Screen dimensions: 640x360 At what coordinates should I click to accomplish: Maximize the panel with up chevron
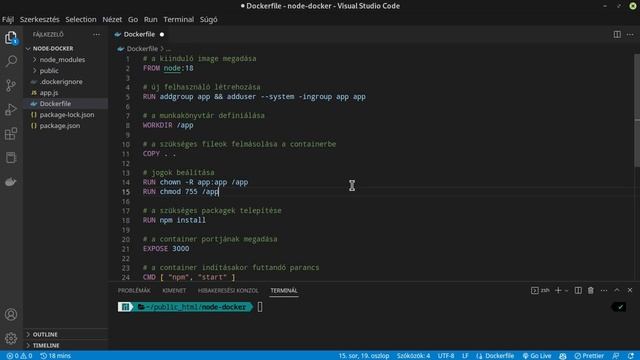pos(617,290)
